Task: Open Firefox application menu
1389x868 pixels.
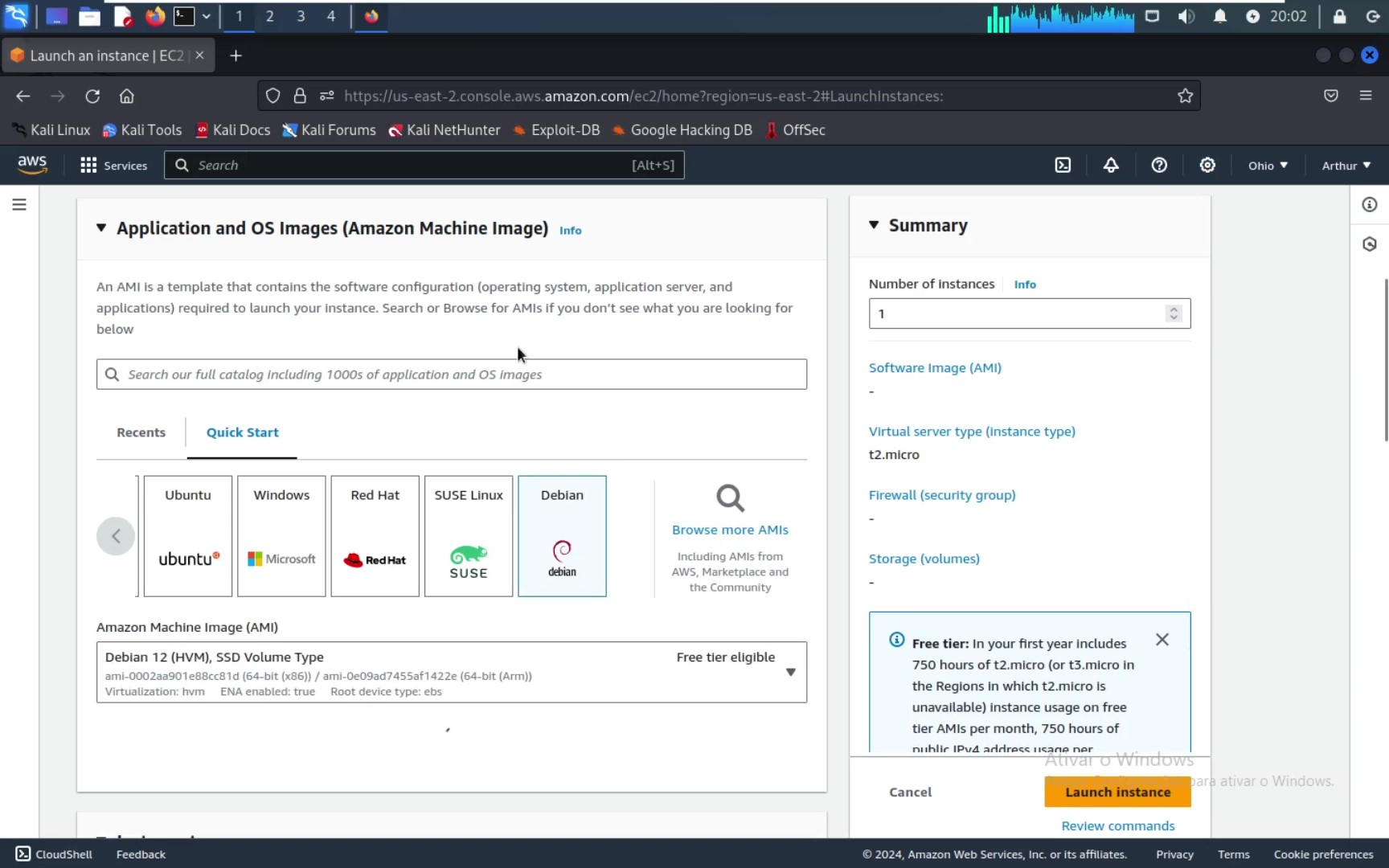Action: click(1366, 96)
